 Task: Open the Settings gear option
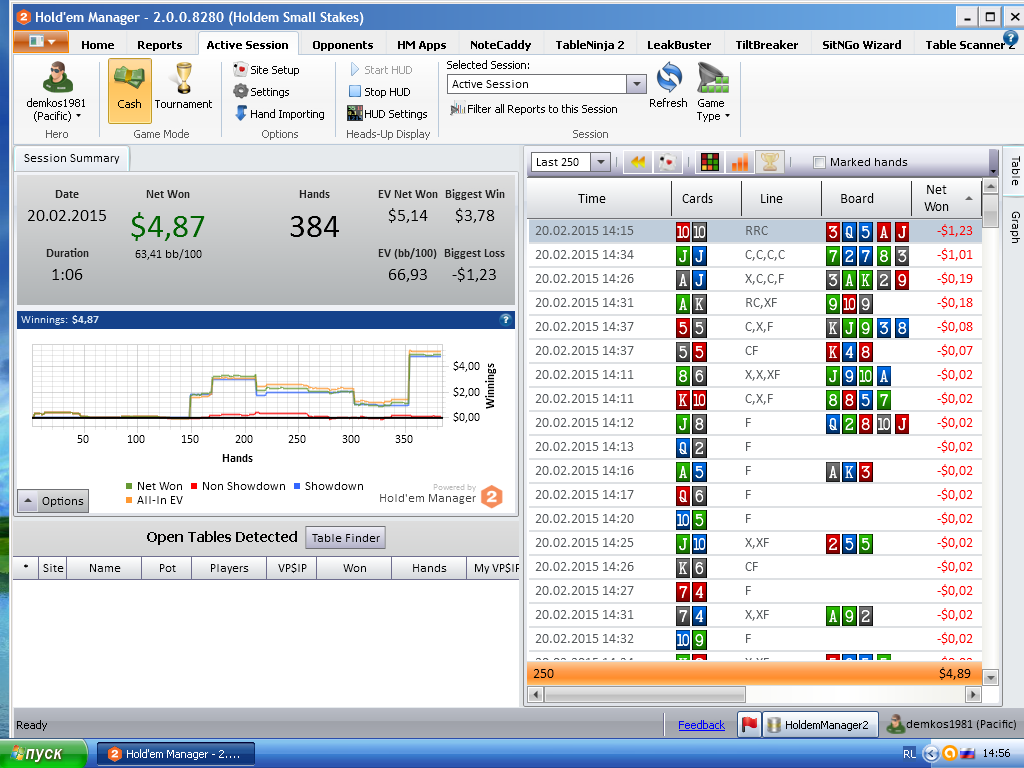coord(261,92)
